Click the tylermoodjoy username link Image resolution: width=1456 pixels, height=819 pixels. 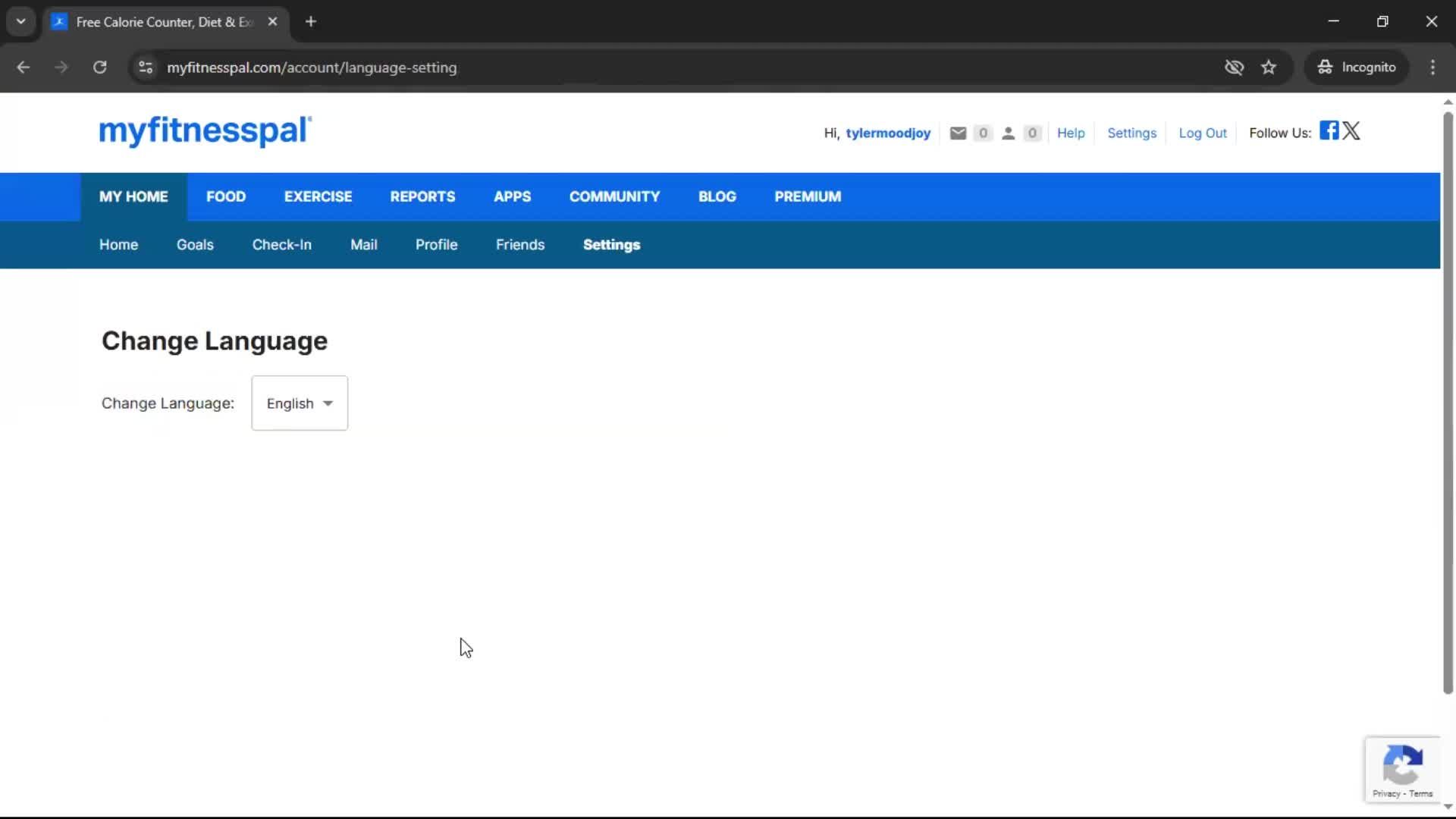click(888, 133)
